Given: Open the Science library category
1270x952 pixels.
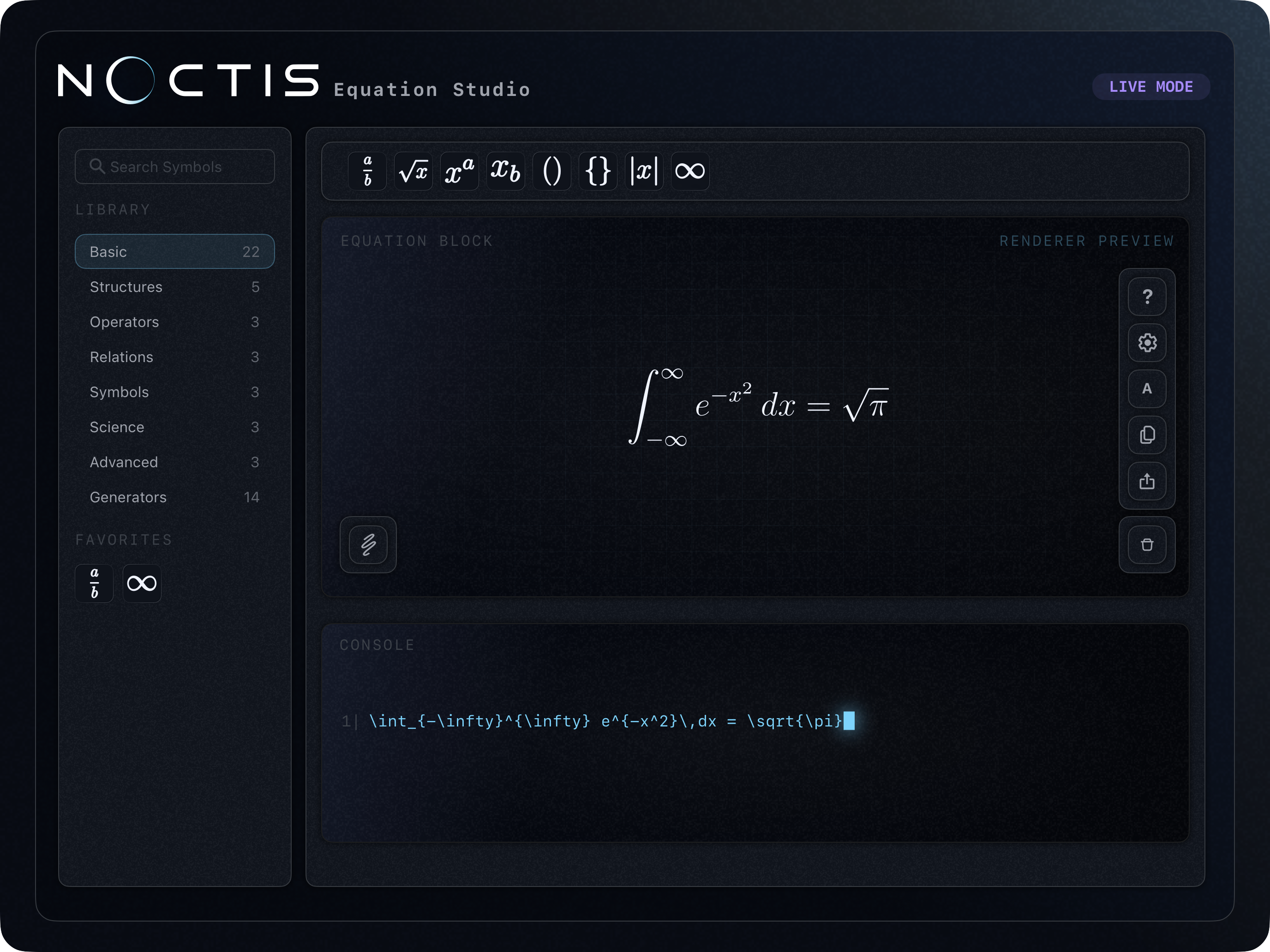Looking at the screenshot, I should (x=174, y=426).
